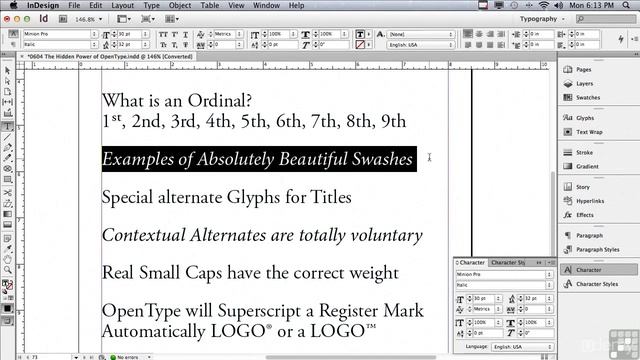The image size is (640, 360).
Task: Toggle Subscript formatting
Action: pyautogui.click(x=174, y=45)
